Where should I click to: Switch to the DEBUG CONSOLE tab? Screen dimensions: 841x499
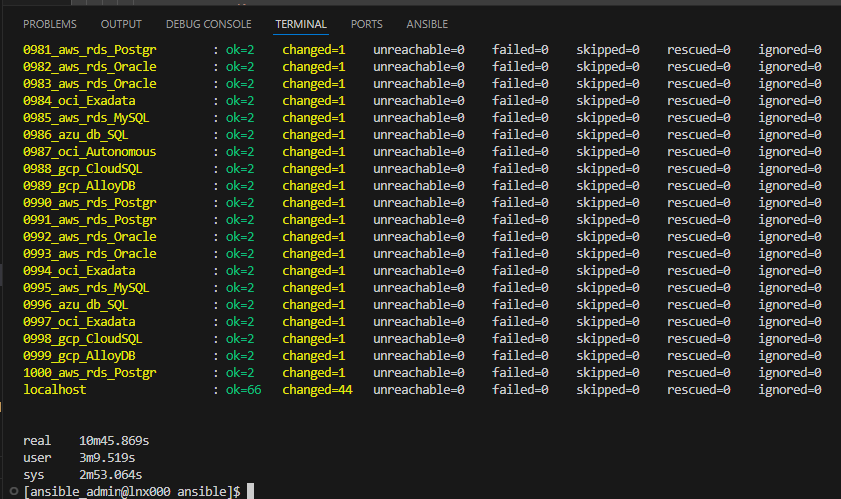[209, 24]
